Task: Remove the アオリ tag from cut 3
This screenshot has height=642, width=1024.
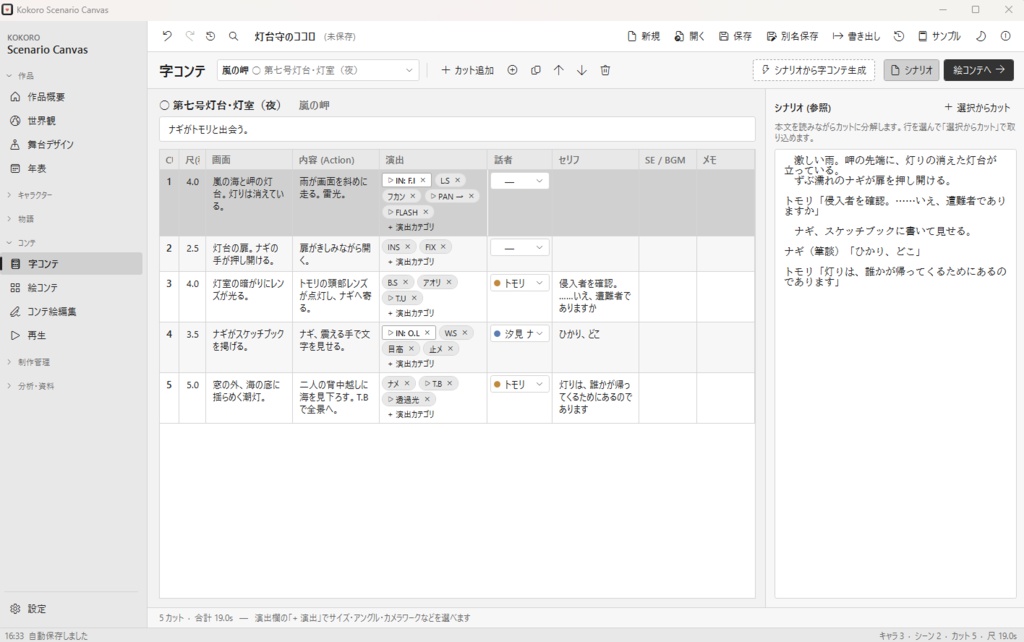Action: click(449, 282)
